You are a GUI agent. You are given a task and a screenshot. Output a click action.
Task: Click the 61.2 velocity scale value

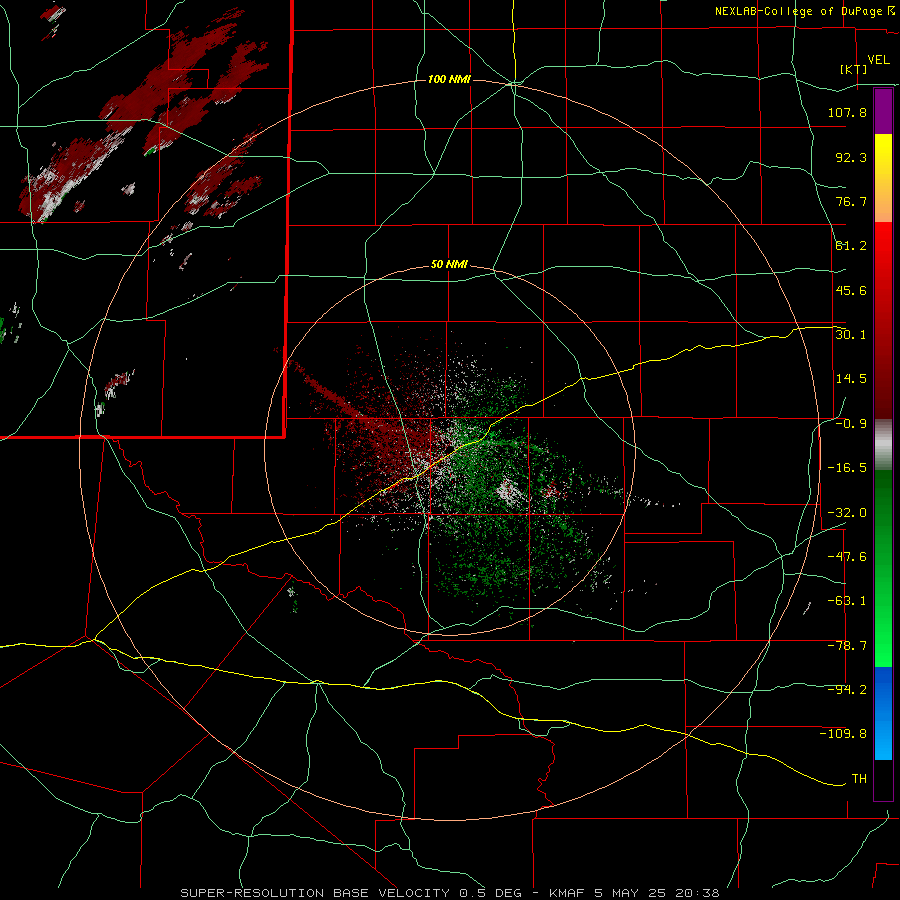pos(851,246)
